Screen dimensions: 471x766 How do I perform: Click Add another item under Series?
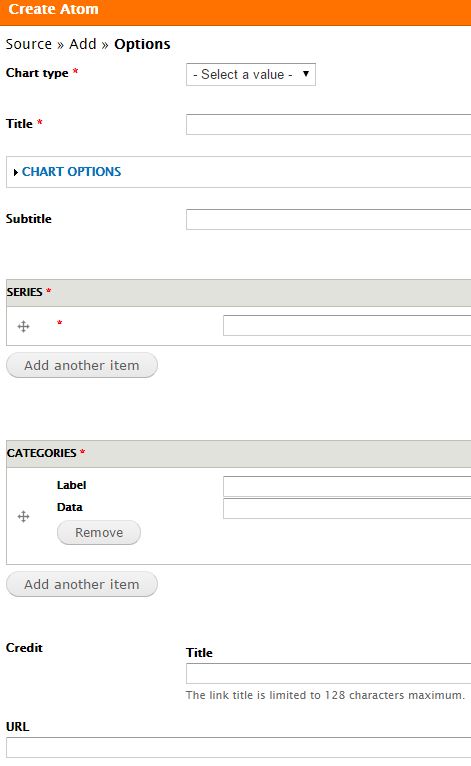click(x=82, y=365)
